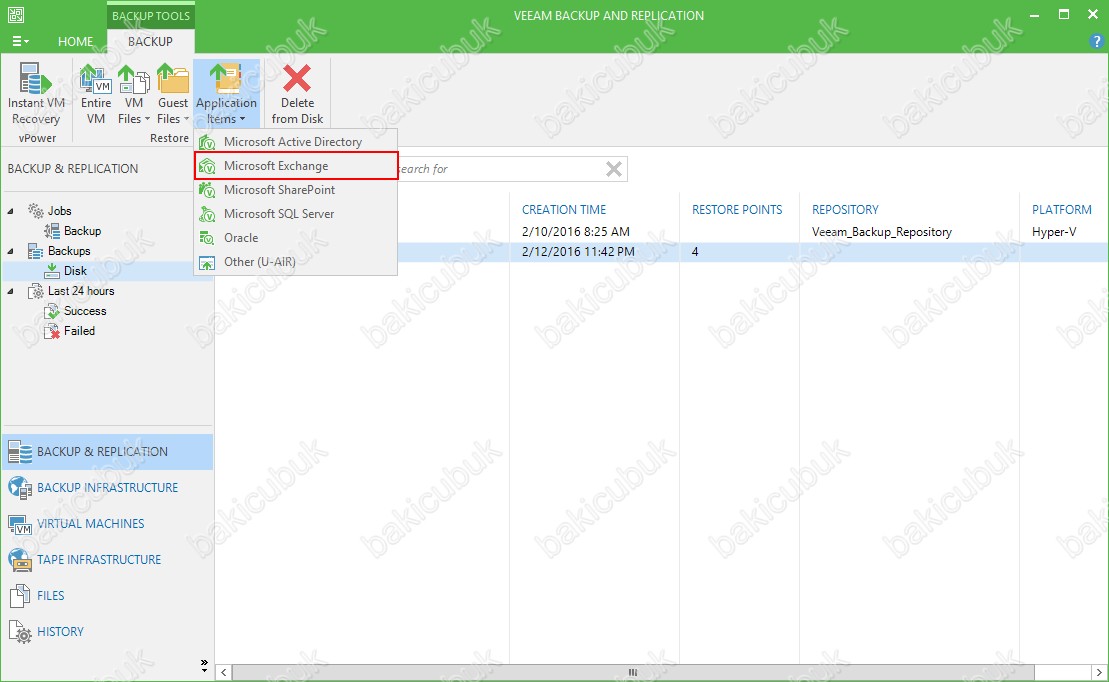This screenshot has height=682, width=1109.
Task: Open the main application menu button
Action: pos(21,42)
